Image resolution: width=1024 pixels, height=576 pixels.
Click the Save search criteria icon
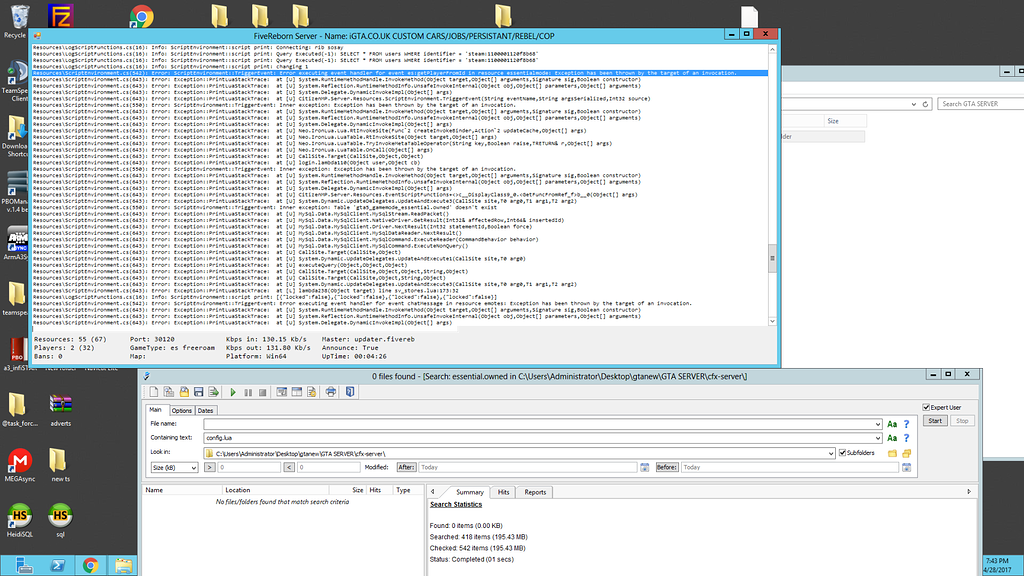coord(200,392)
